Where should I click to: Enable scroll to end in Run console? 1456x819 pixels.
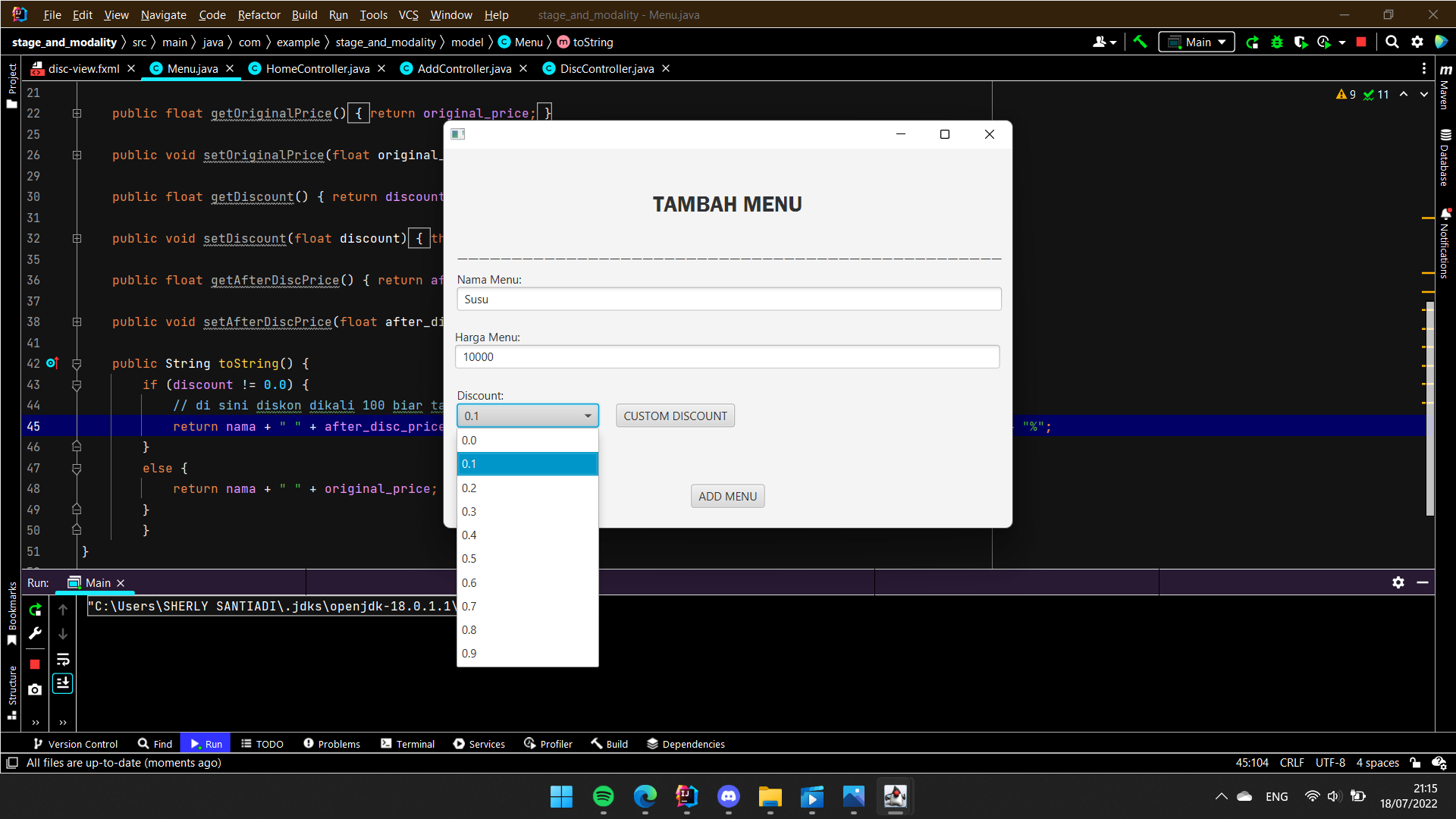pyautogui.click(x=63, y=683)
